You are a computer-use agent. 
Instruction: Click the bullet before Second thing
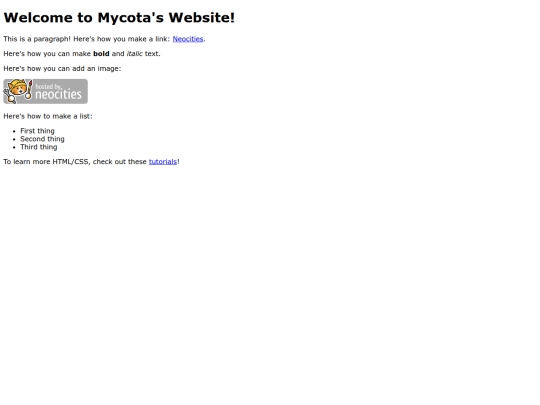(14, 139)
